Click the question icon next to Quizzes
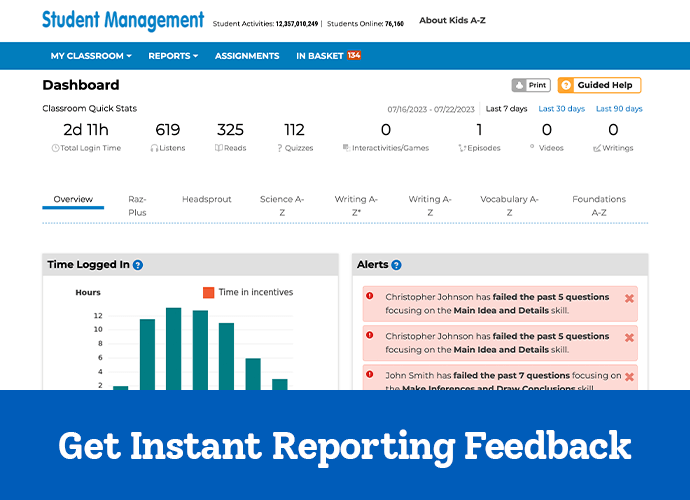This screenshot has height=500, width=690. click(280, 148)
